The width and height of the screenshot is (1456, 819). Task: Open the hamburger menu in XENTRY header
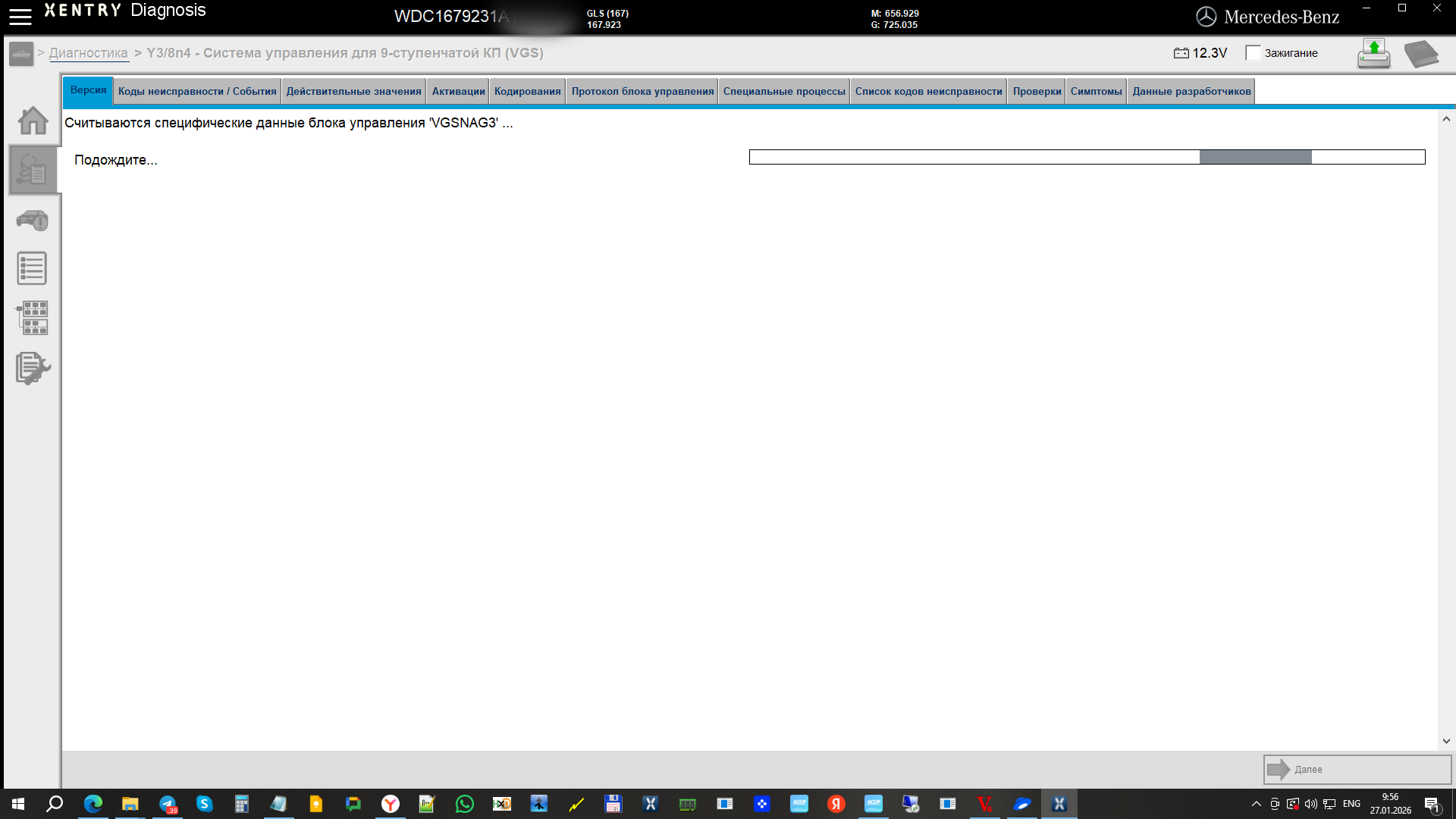coord(20,17)
